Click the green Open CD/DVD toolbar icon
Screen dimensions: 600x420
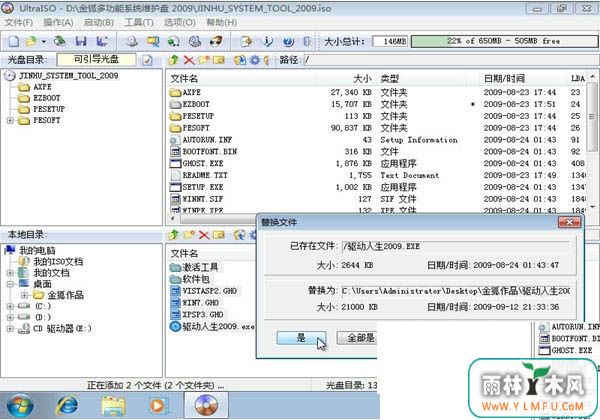(59, 41)
